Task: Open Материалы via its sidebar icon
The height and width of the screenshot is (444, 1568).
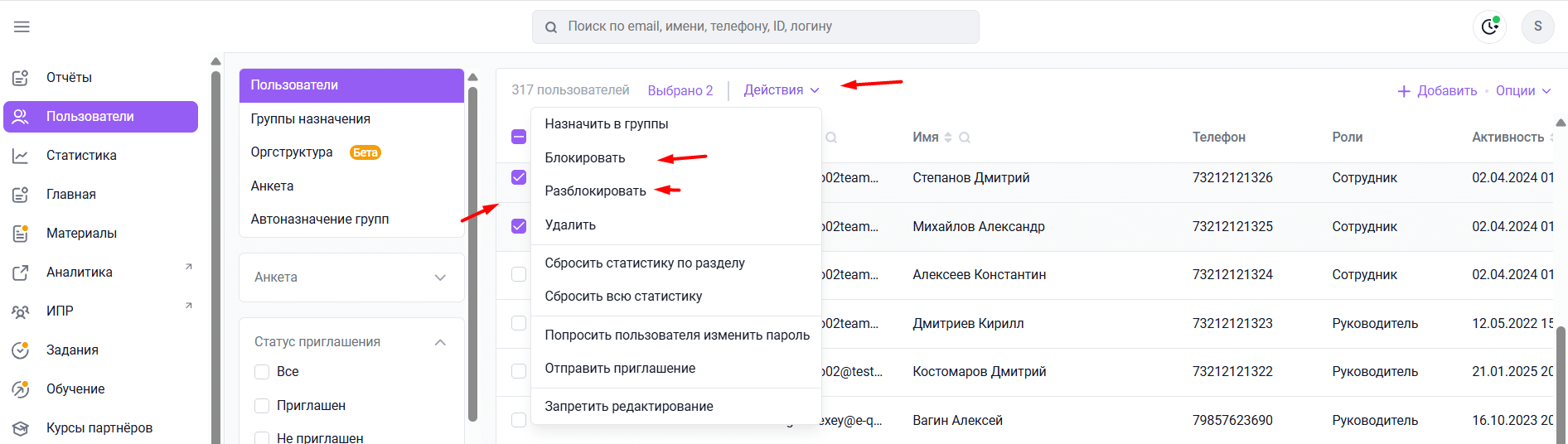Action: (x=21, y=234)
